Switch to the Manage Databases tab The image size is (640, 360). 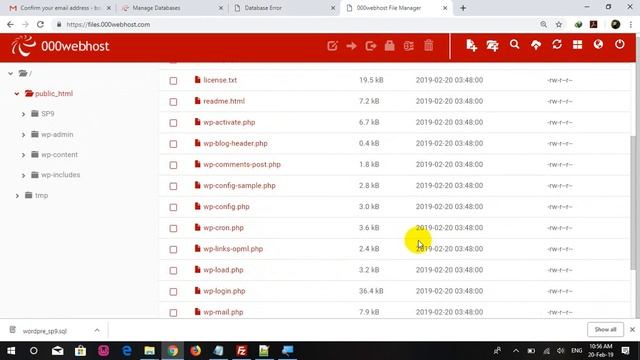(x=171, y=8)
